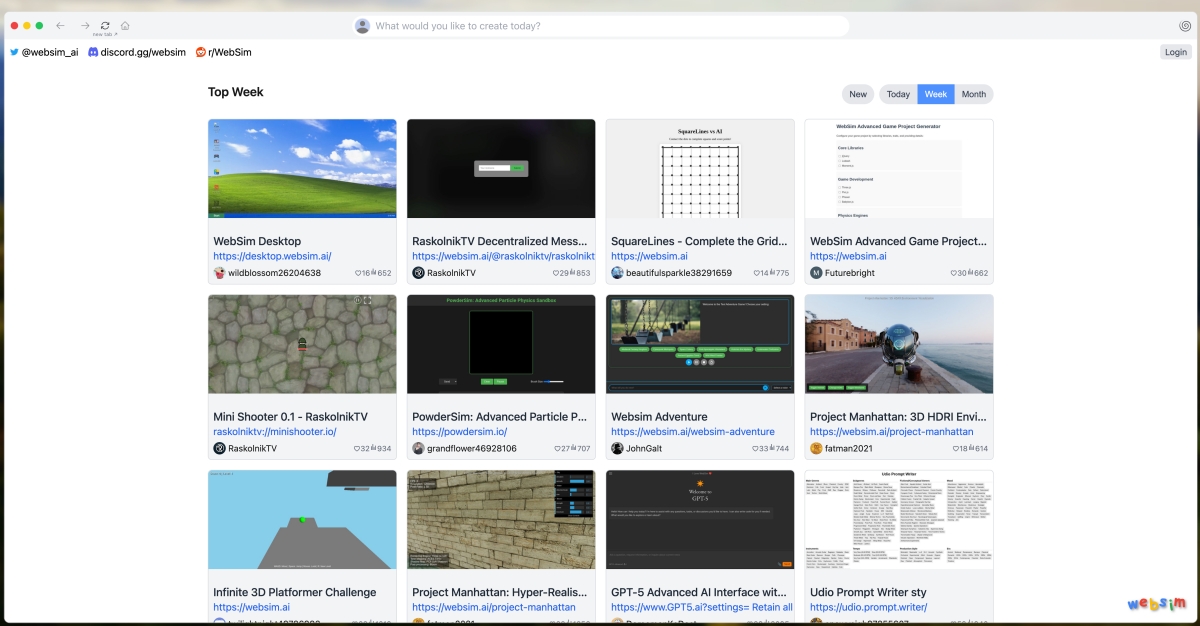Image resolution: width=1200 pixels, height=626 pixels.
Task: Open the WebSim Desktop thumbnail
Action: (302, 168)
